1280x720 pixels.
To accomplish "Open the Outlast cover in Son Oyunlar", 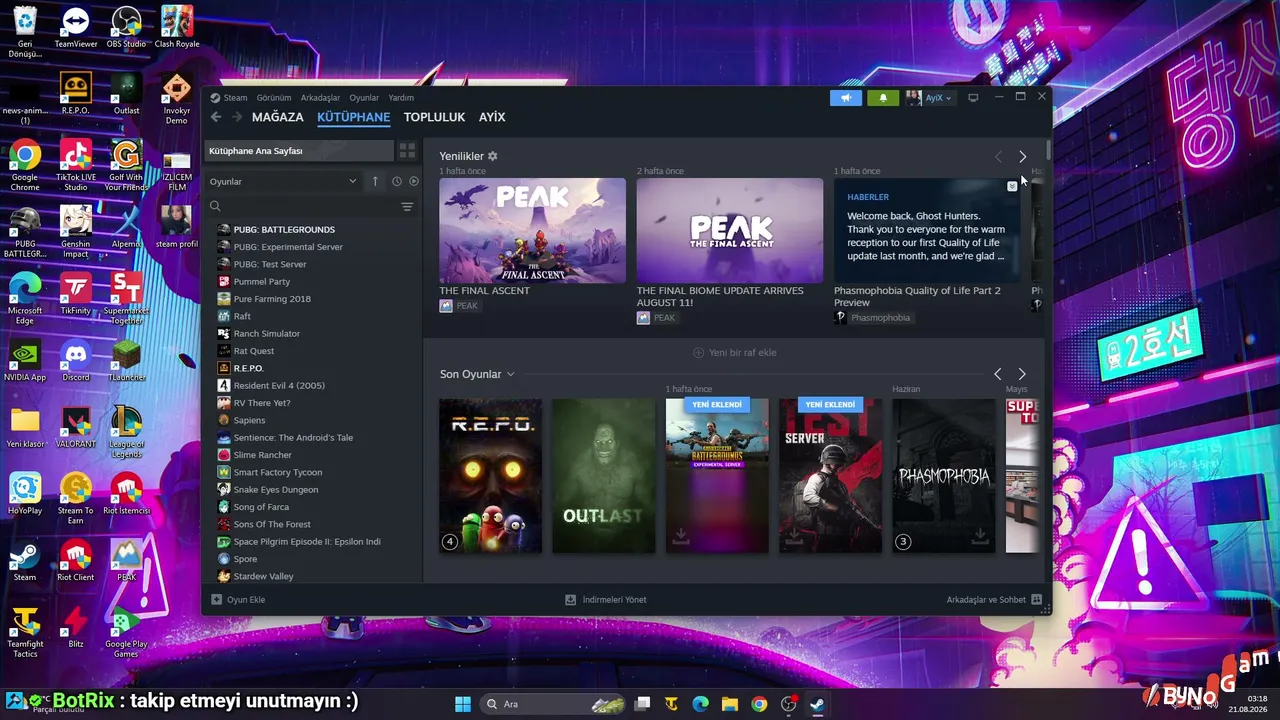I will [x=604, y=476].
